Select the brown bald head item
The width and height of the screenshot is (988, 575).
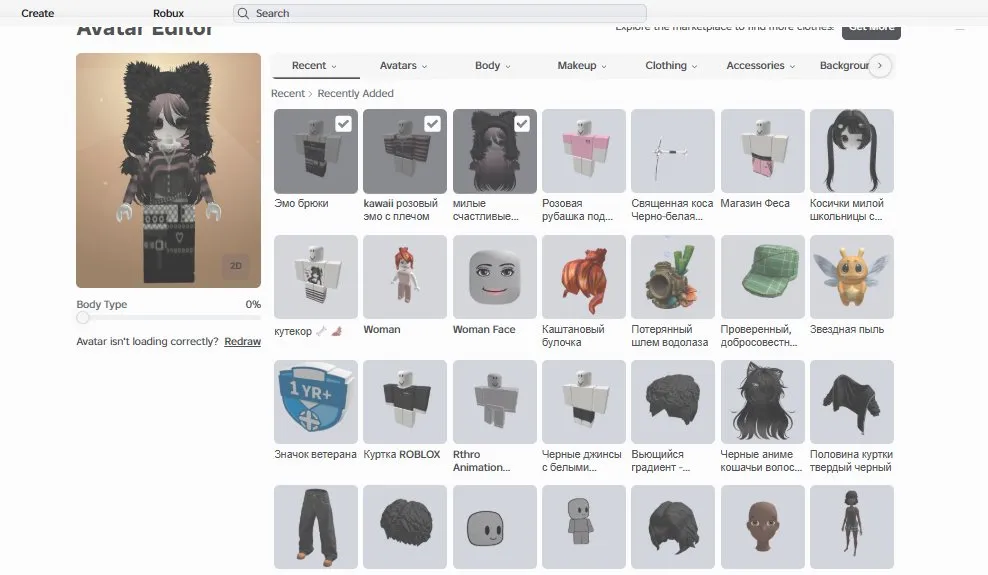point(762,527)
